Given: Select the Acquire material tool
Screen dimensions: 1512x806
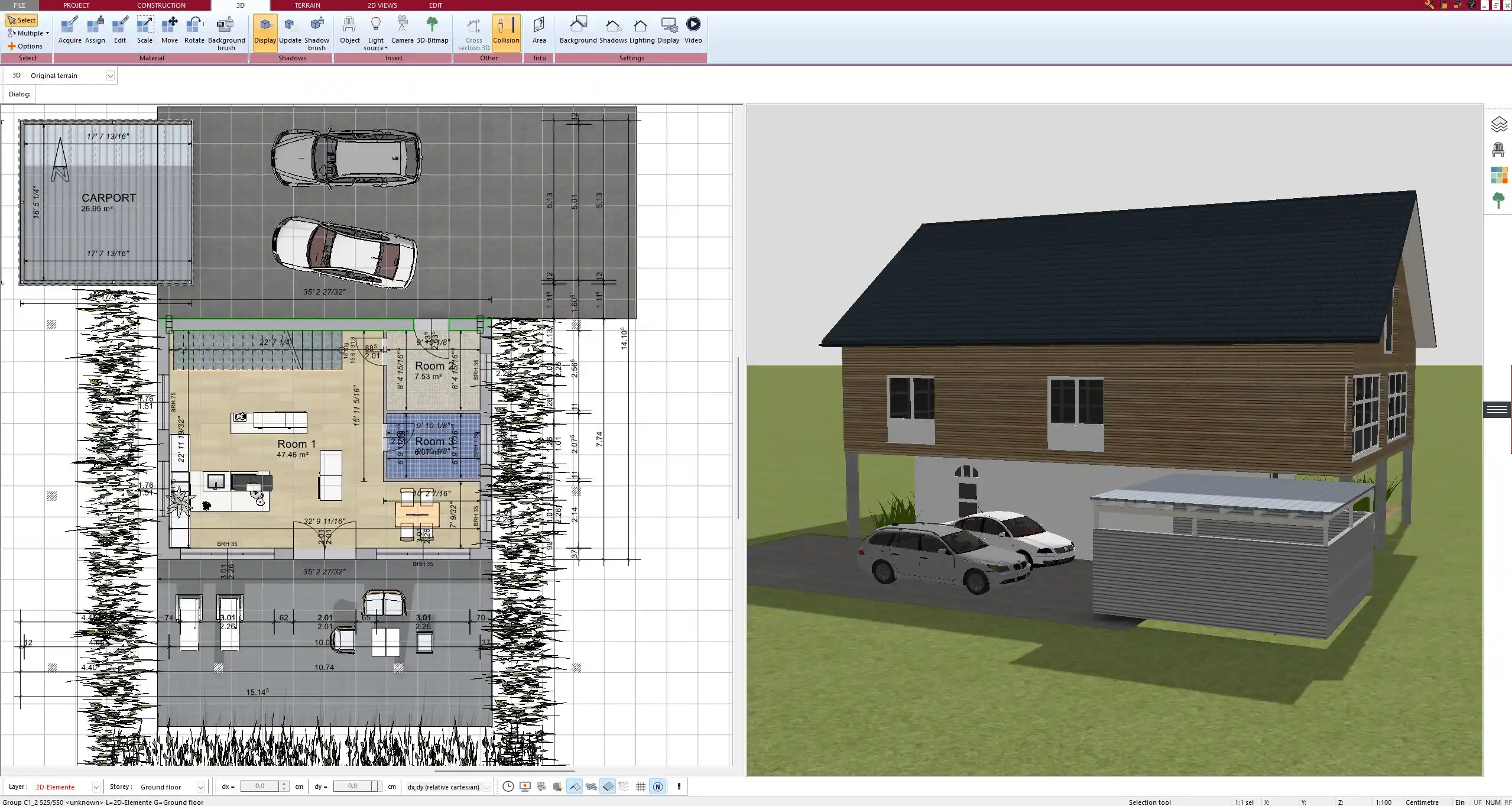Looking at the screenshot, I should coord(70,31).
